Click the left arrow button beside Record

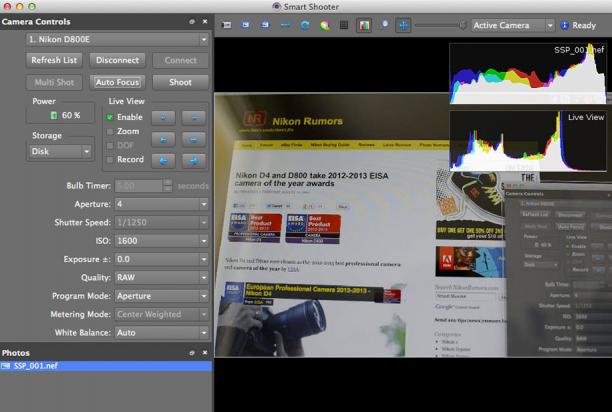tap(163, 160)
